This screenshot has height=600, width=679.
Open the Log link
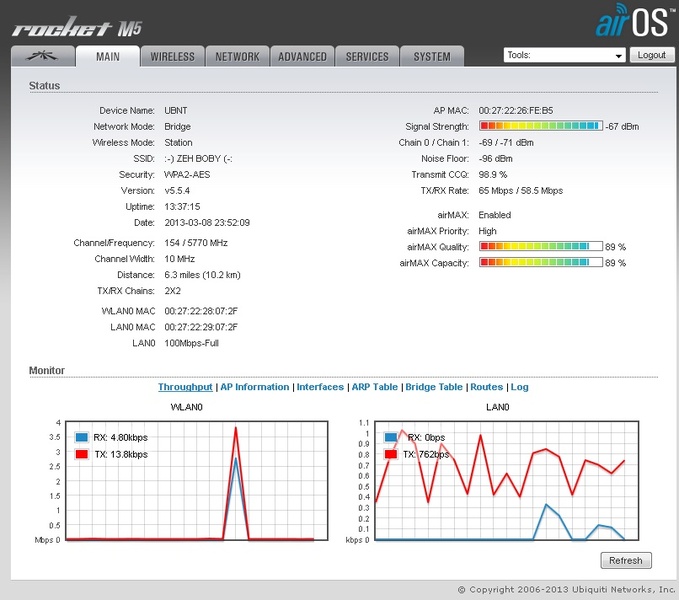pyautogui.click(x=520, y=387)
